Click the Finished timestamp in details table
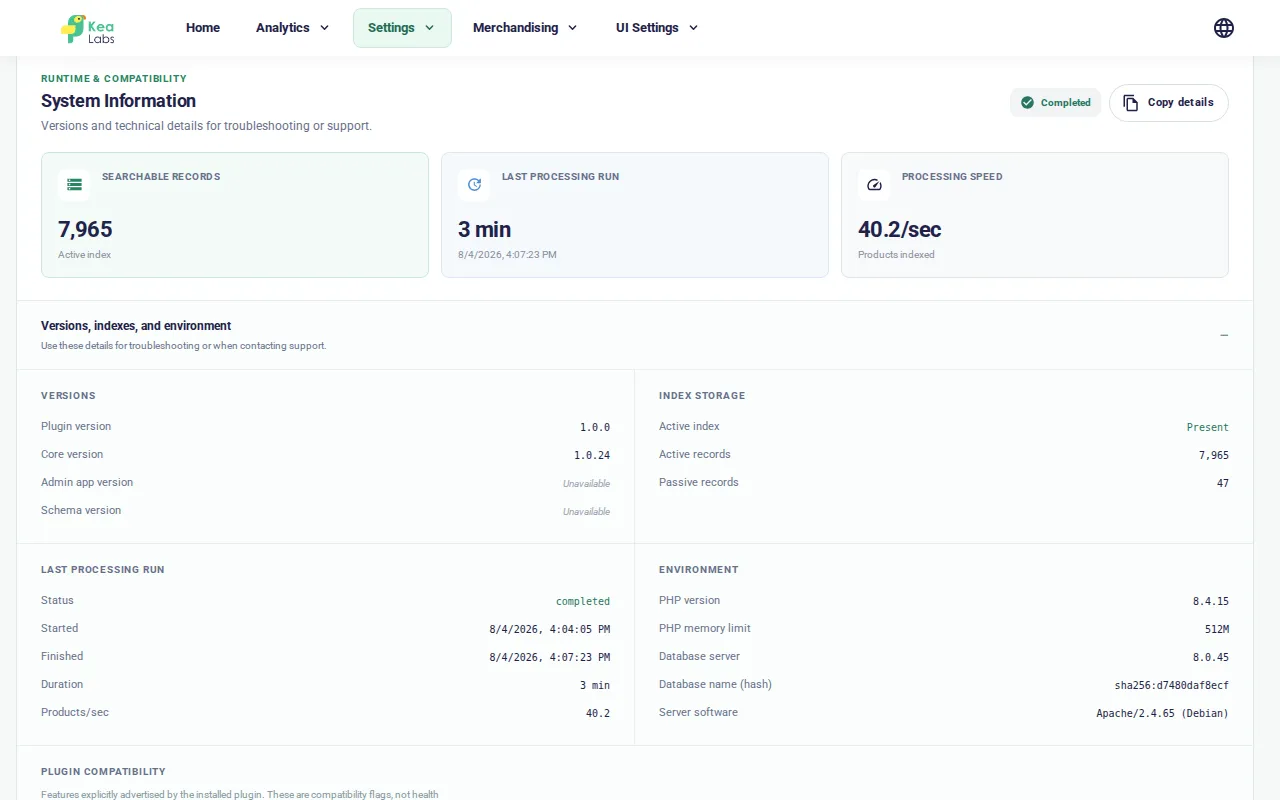This screenshot has height=800, width=1280. (550, 657)
